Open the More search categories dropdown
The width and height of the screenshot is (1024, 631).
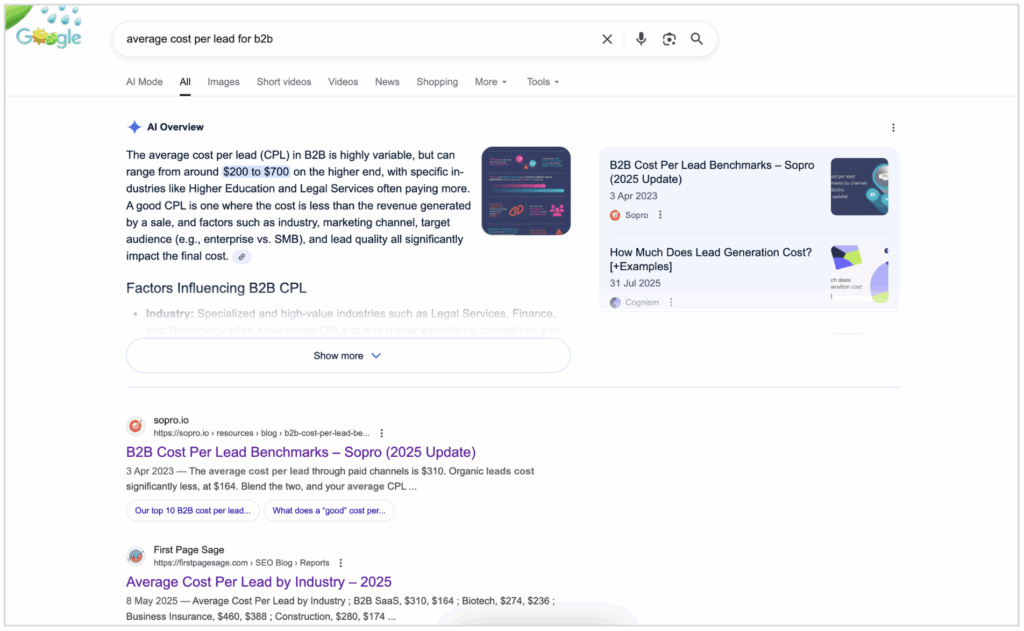(490, 82)
